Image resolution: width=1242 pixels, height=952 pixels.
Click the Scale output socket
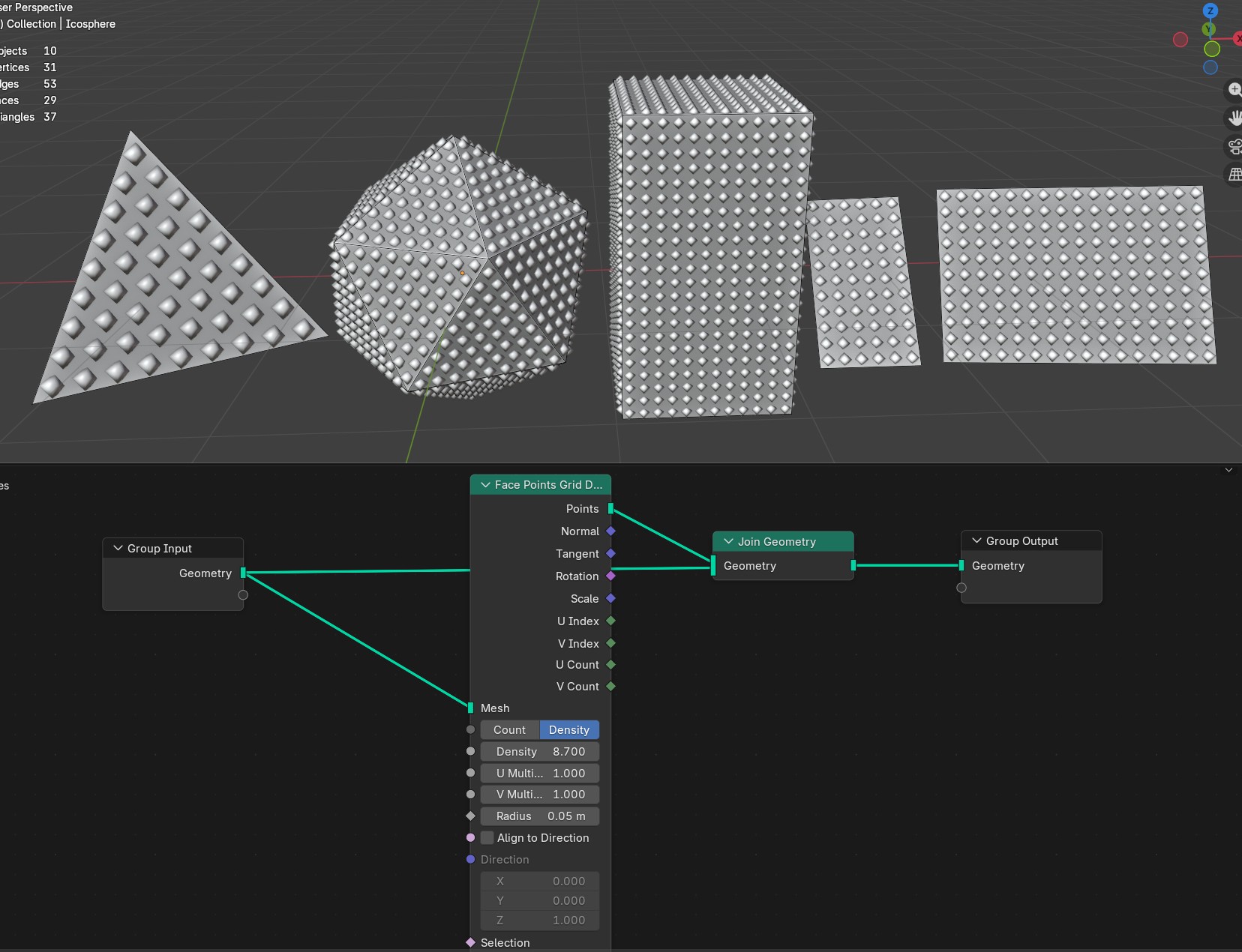(610, 598)
